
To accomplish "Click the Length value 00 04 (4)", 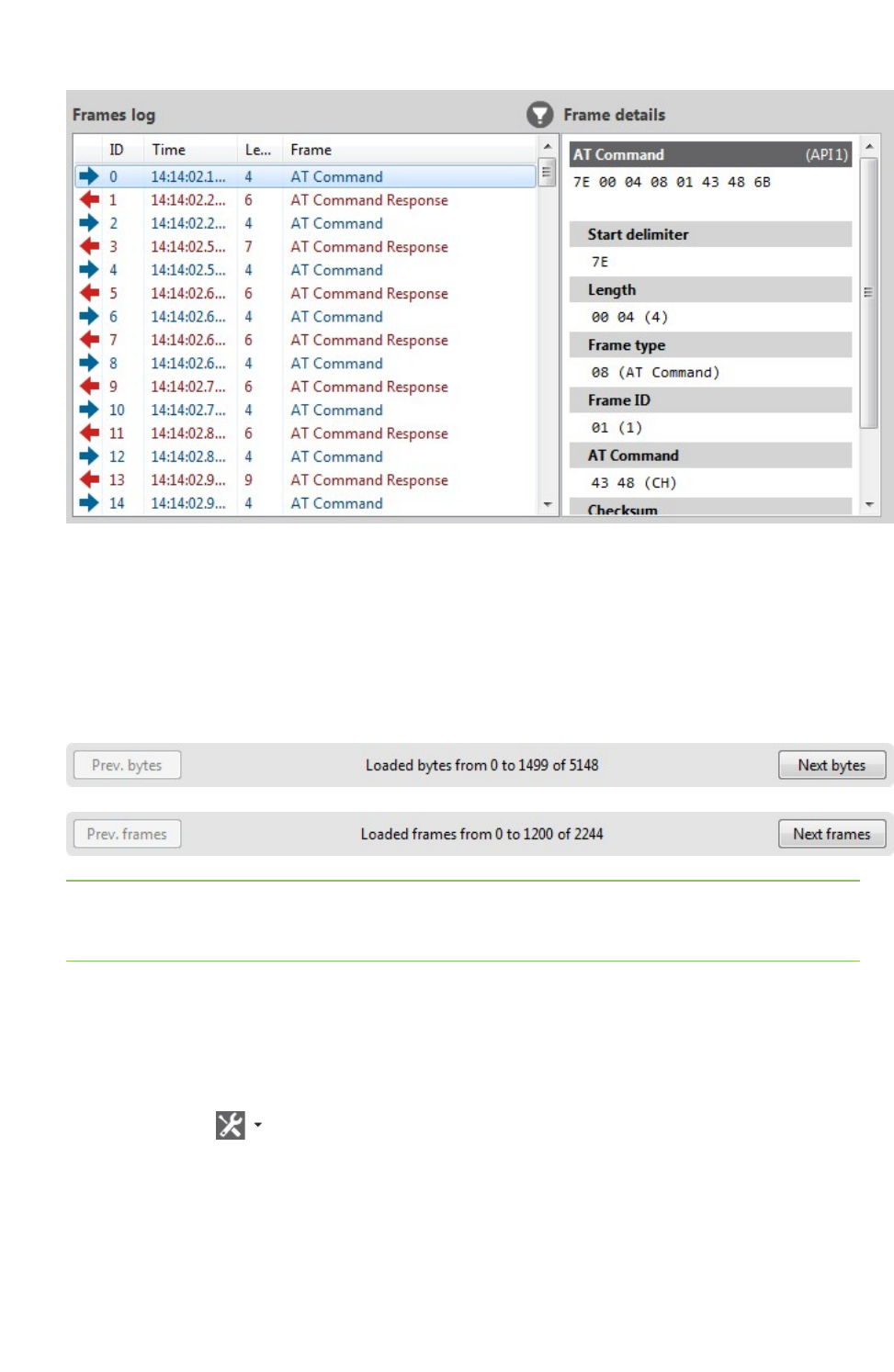I will 629,317.
